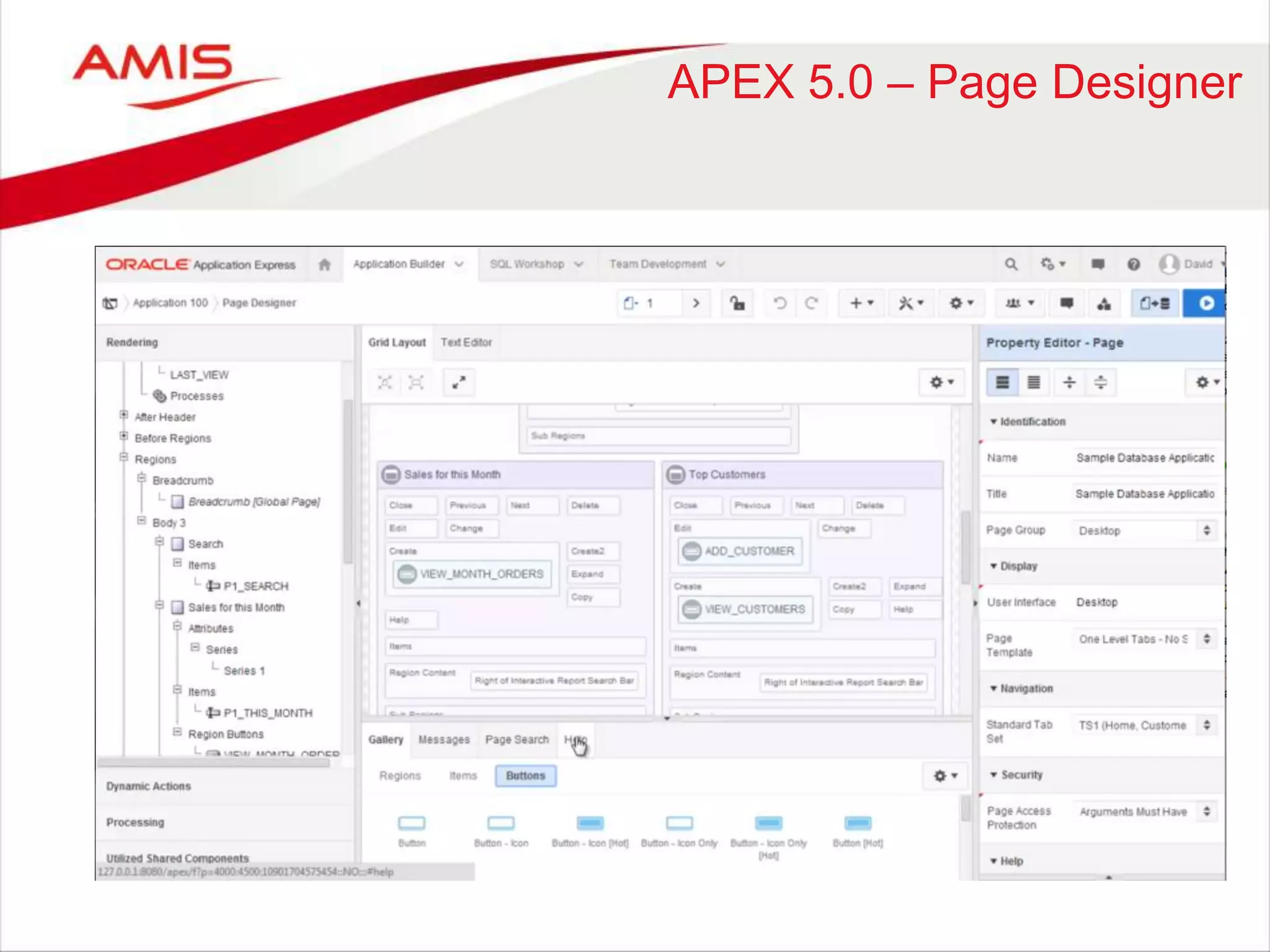Expand the Before Regions tree node
This screenshot has width=1270, height=952.
click(123, 436)
